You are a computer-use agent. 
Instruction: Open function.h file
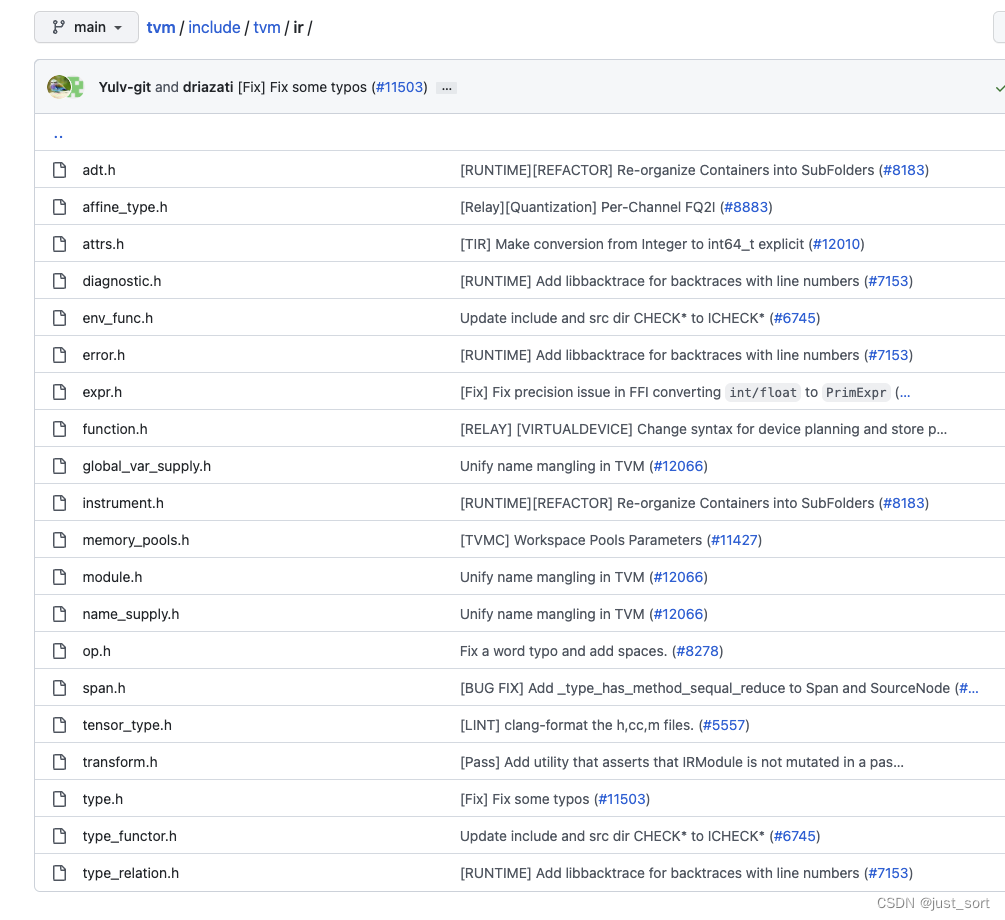point(115,429)
